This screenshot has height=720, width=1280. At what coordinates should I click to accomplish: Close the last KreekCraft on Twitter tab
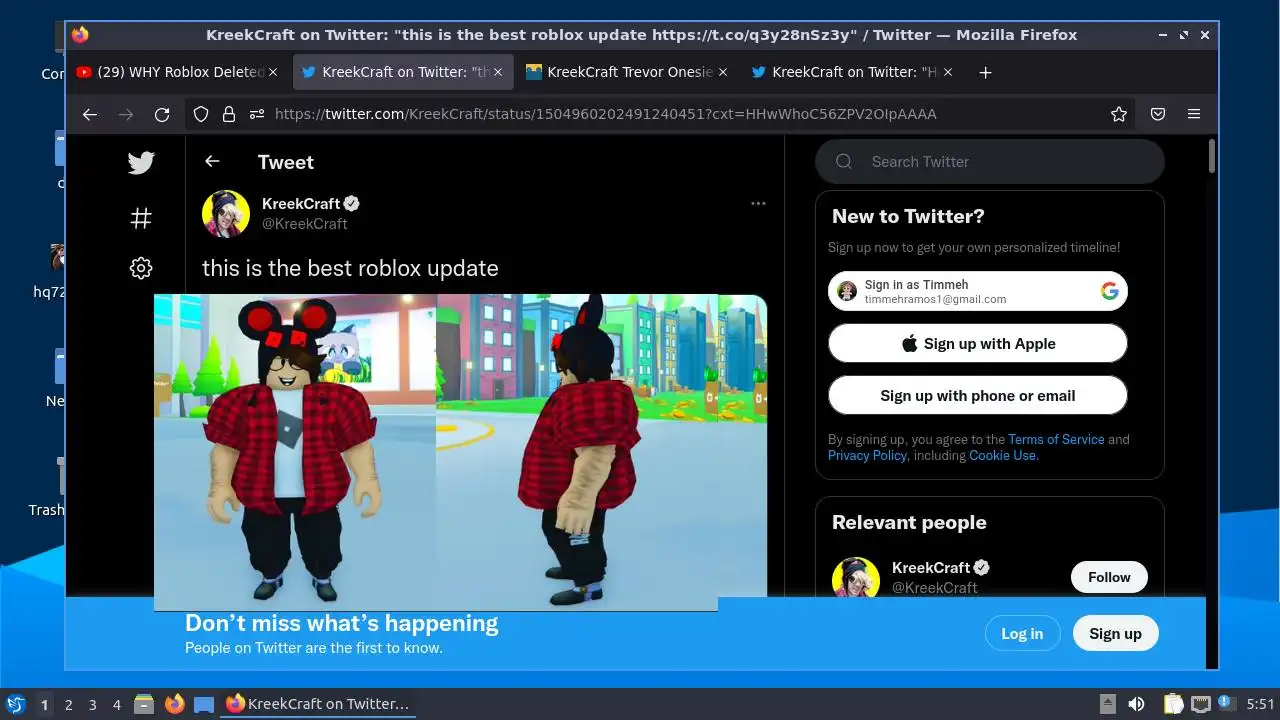click(x=948, y=72)
